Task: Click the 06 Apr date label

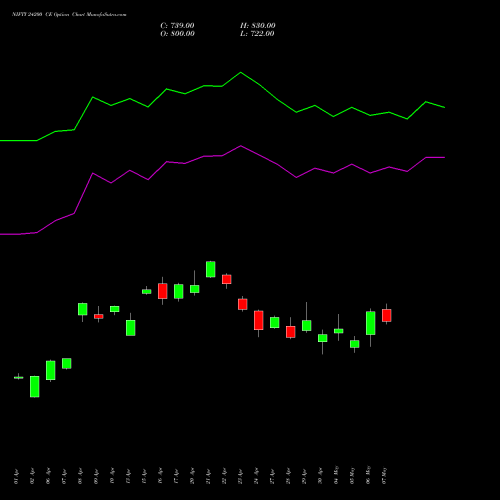Action: [48, 477]
